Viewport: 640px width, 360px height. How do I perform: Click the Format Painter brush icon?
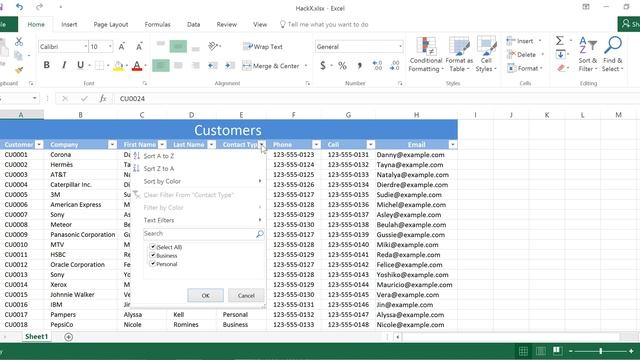[19, 70]
